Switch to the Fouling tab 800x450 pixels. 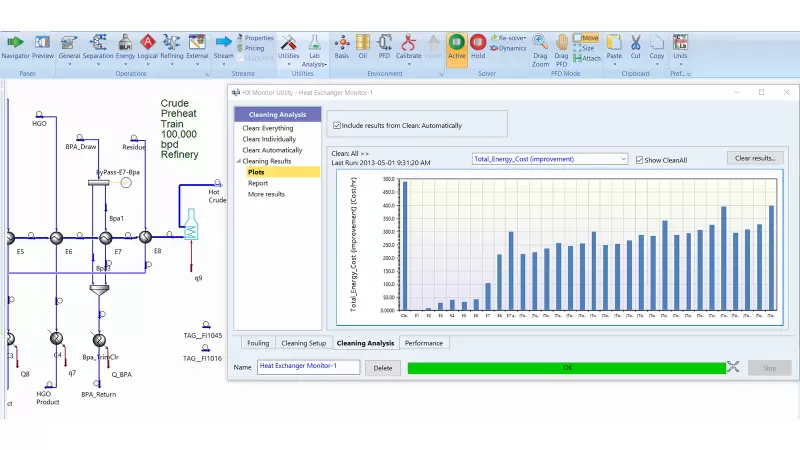pyautogui.click(x=257, y=343)
